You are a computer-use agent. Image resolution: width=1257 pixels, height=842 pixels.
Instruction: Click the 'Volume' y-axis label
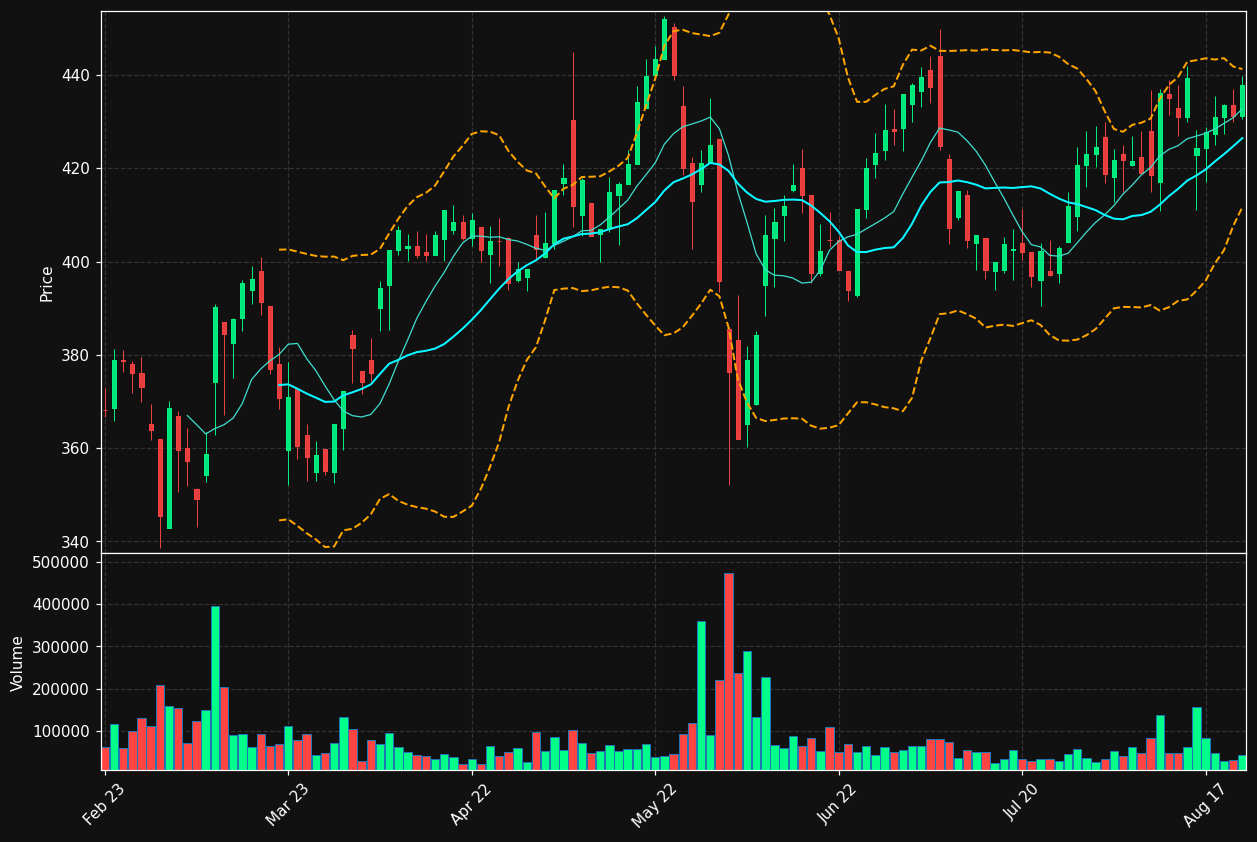click(x=18, y=663)
